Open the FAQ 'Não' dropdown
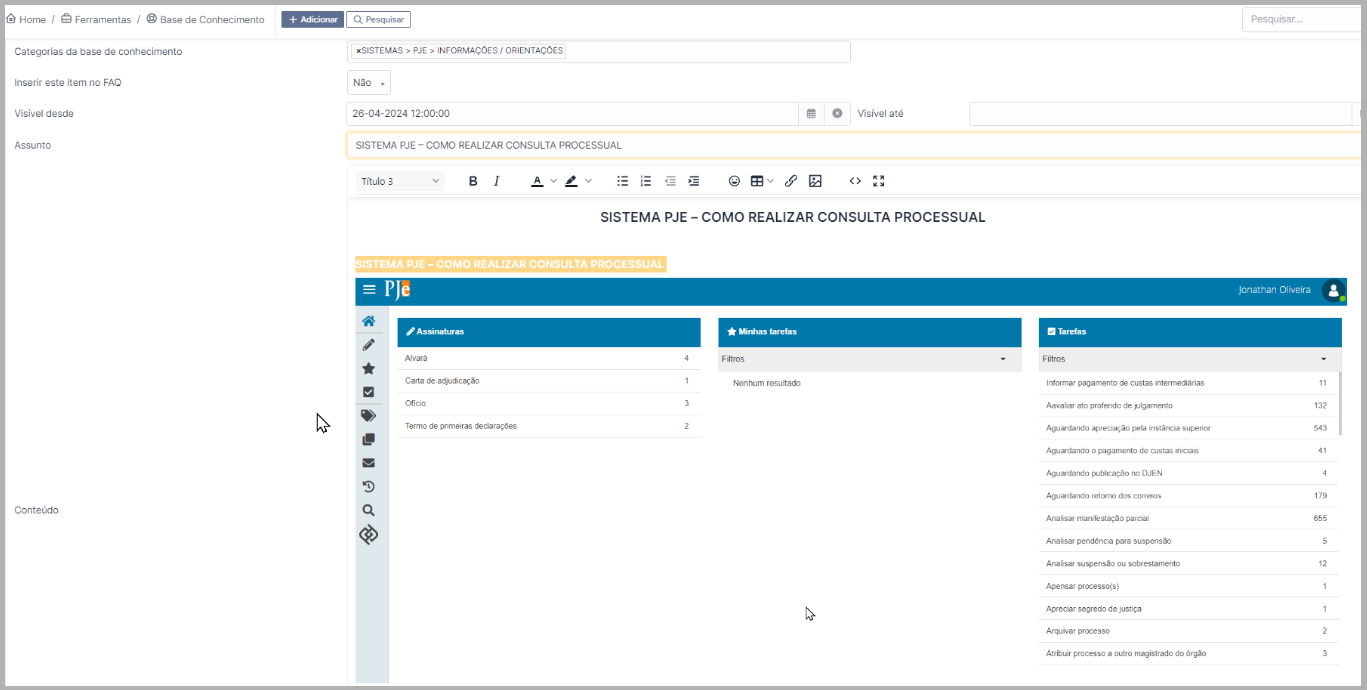 click(x=369, y=83)
